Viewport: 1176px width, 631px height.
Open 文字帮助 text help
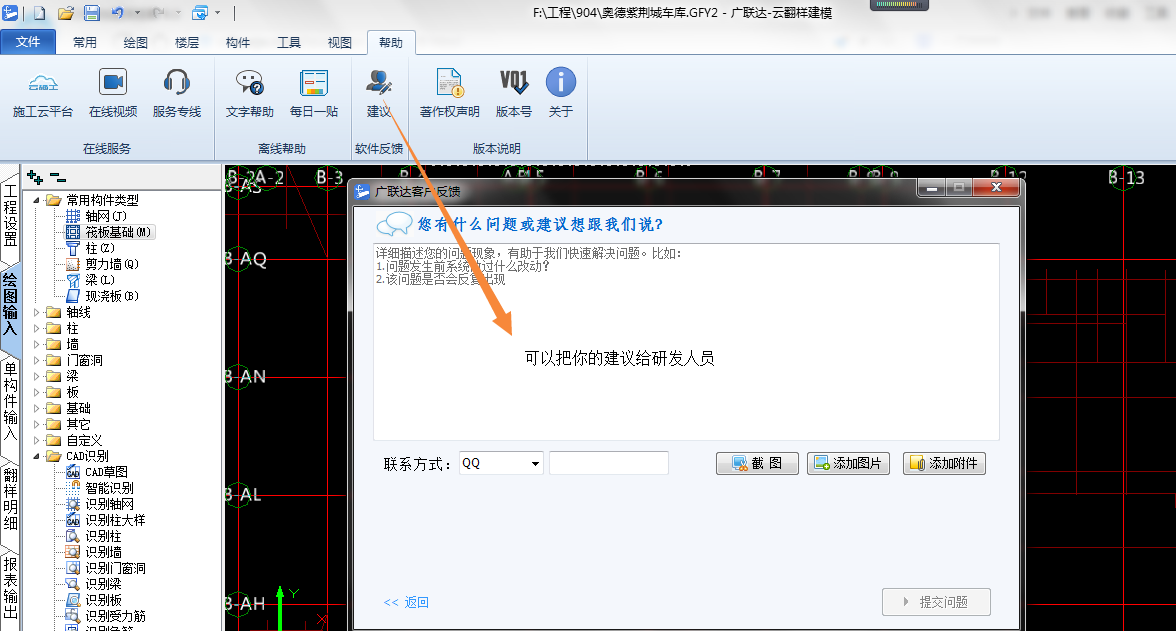click(250, 94)
